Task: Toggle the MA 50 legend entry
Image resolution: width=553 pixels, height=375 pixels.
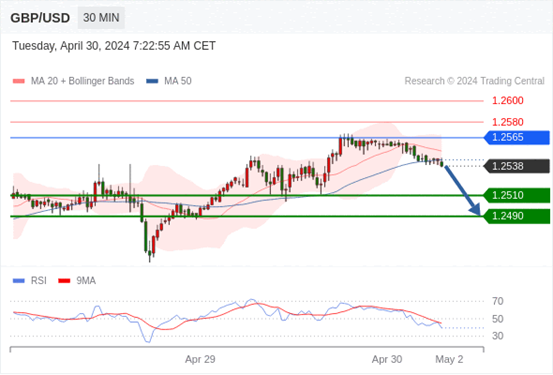Action: [x=169, y=81]
